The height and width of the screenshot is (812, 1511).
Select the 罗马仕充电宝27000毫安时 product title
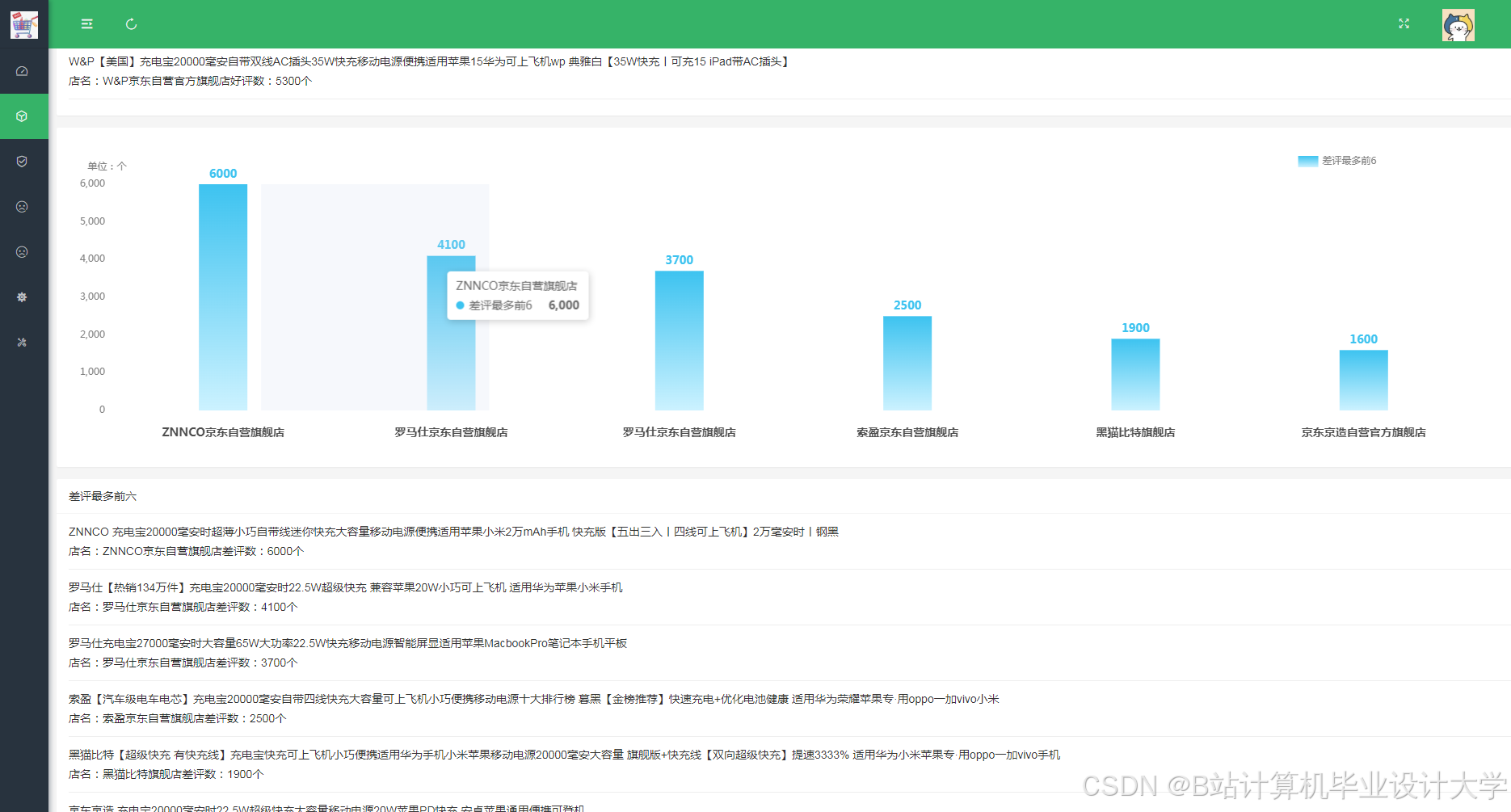pyautogui.click(x=347, y=643)
